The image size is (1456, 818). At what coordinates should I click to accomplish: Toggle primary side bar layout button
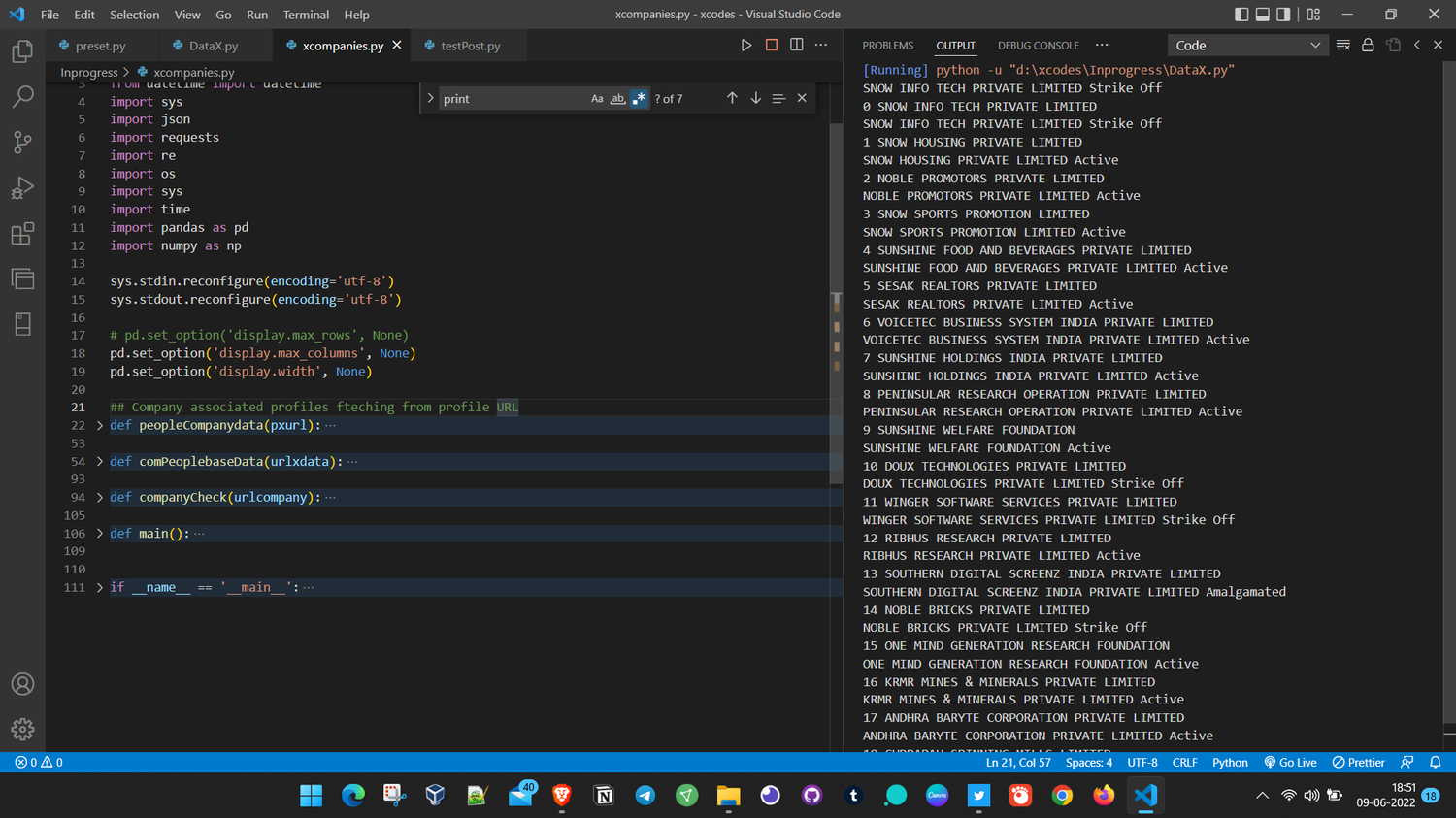(x=1241, y=15)
